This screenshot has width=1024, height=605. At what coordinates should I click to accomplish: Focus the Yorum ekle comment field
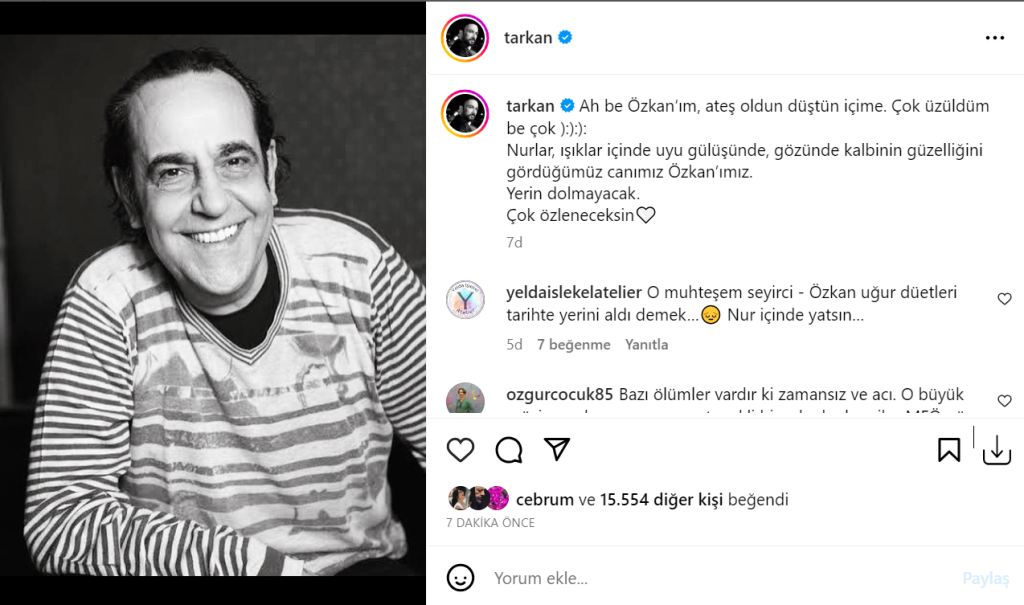click(x=718, y=578)
